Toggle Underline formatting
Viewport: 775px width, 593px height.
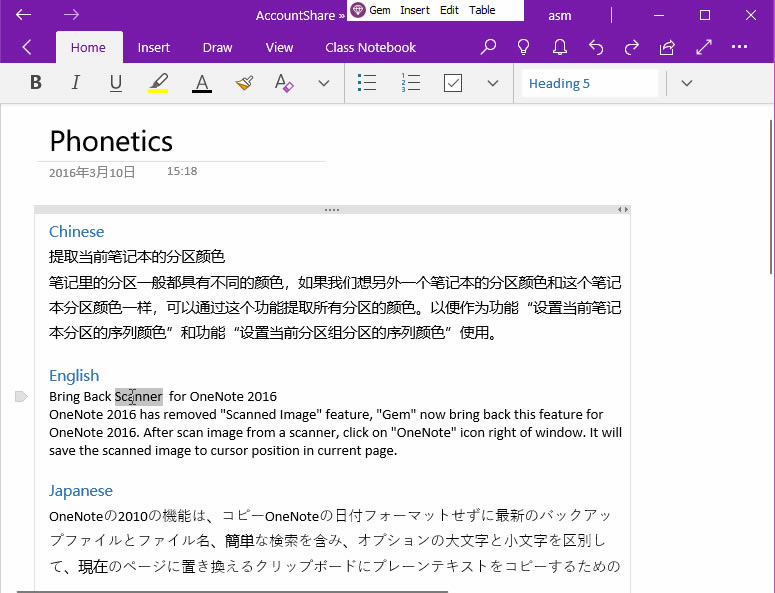click(116, 83)
